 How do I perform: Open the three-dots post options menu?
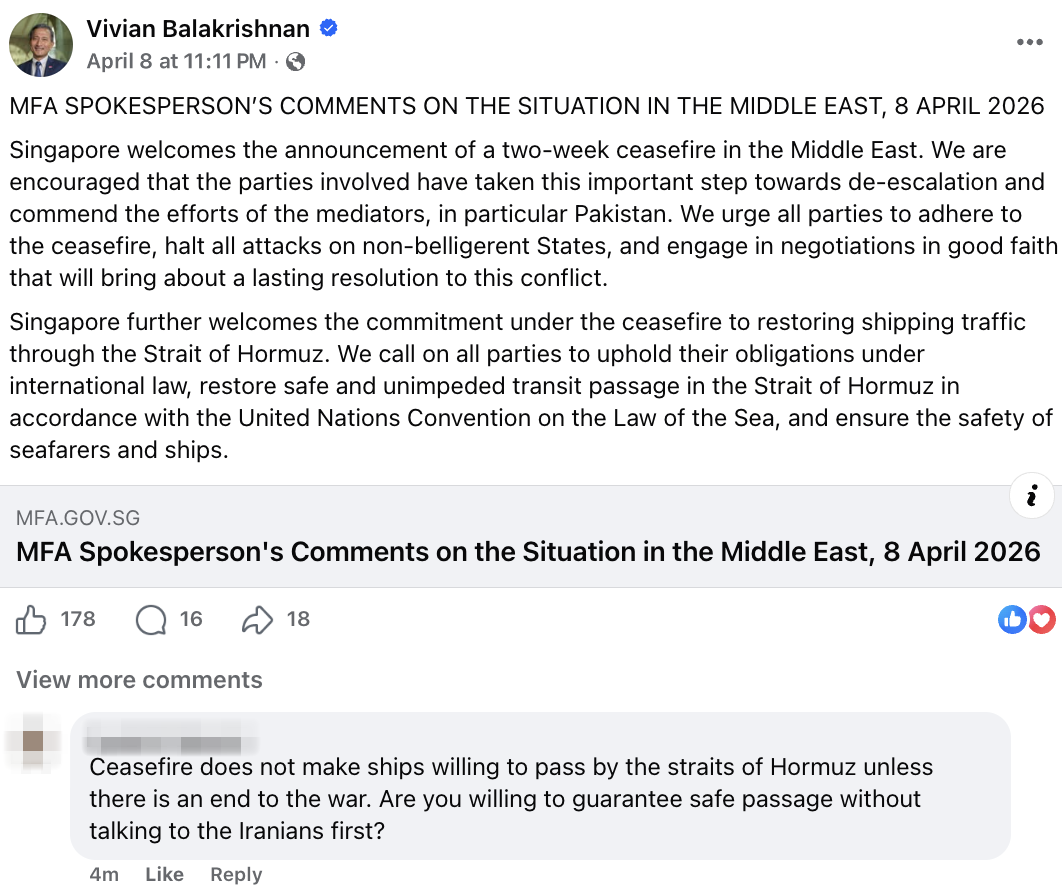click(1029, 42)
